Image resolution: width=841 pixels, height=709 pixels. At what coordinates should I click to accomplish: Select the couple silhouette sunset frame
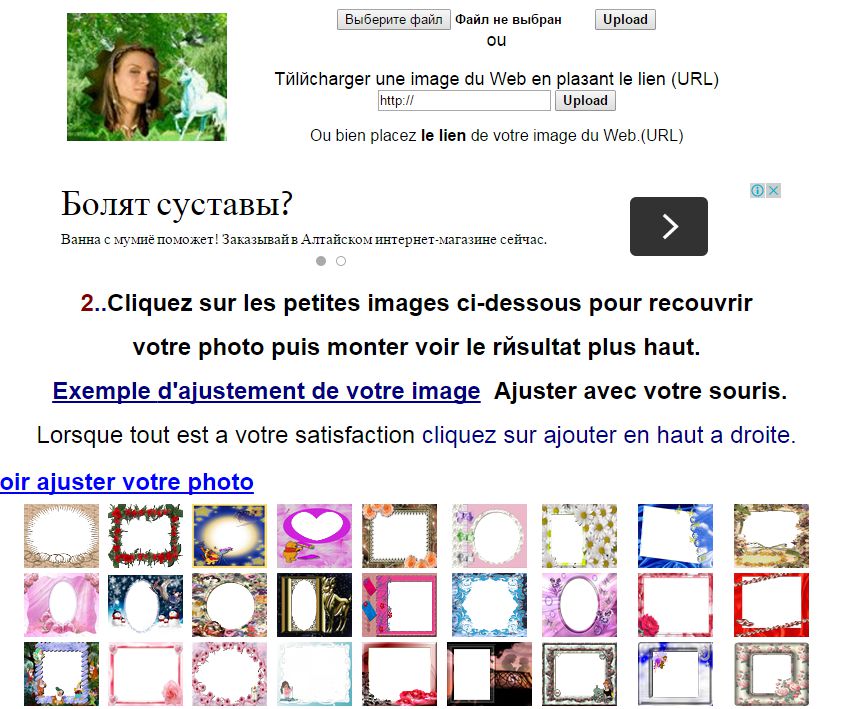click(489, 674)
